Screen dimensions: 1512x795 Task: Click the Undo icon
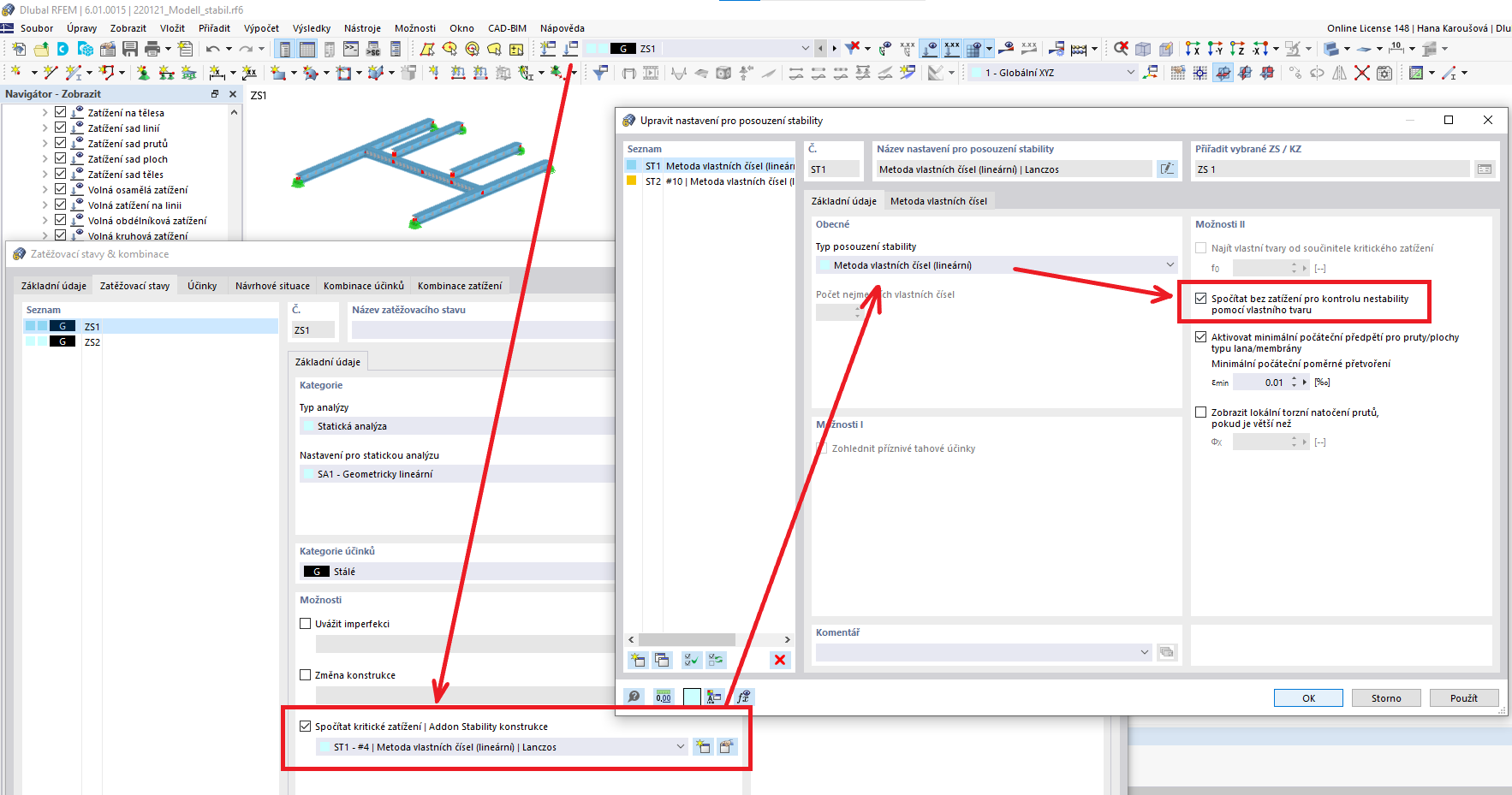(x=213, y=49)
